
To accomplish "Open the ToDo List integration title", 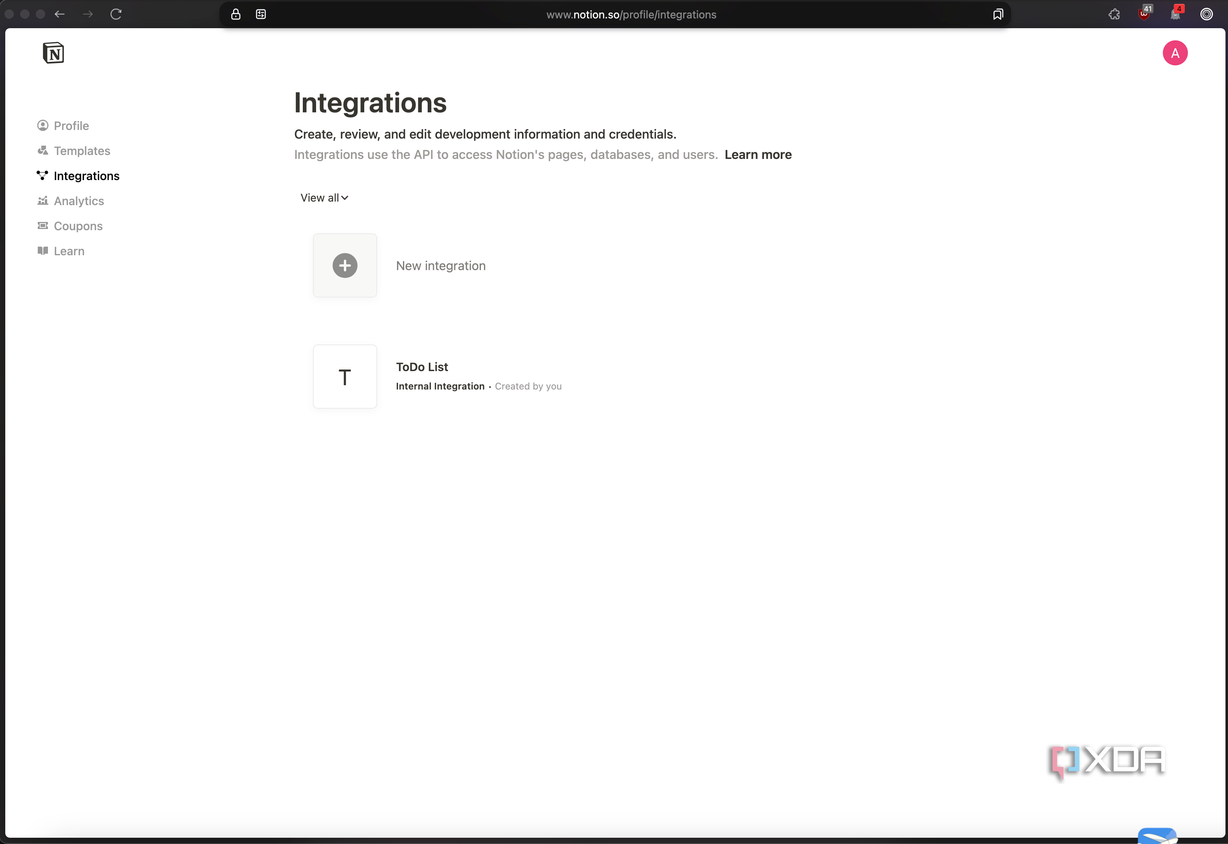I will point(422,367).
